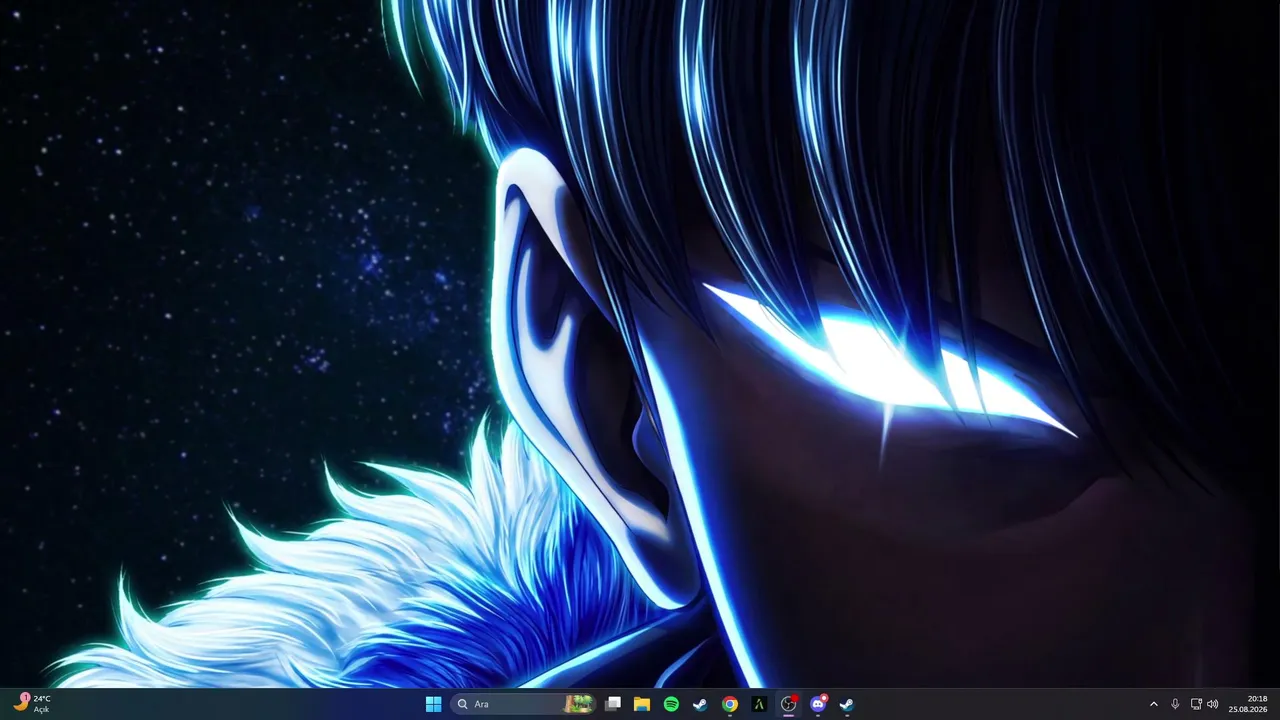Open the Steam icon right of Discord
1280x720 pixels.
[x=847, y=704]
